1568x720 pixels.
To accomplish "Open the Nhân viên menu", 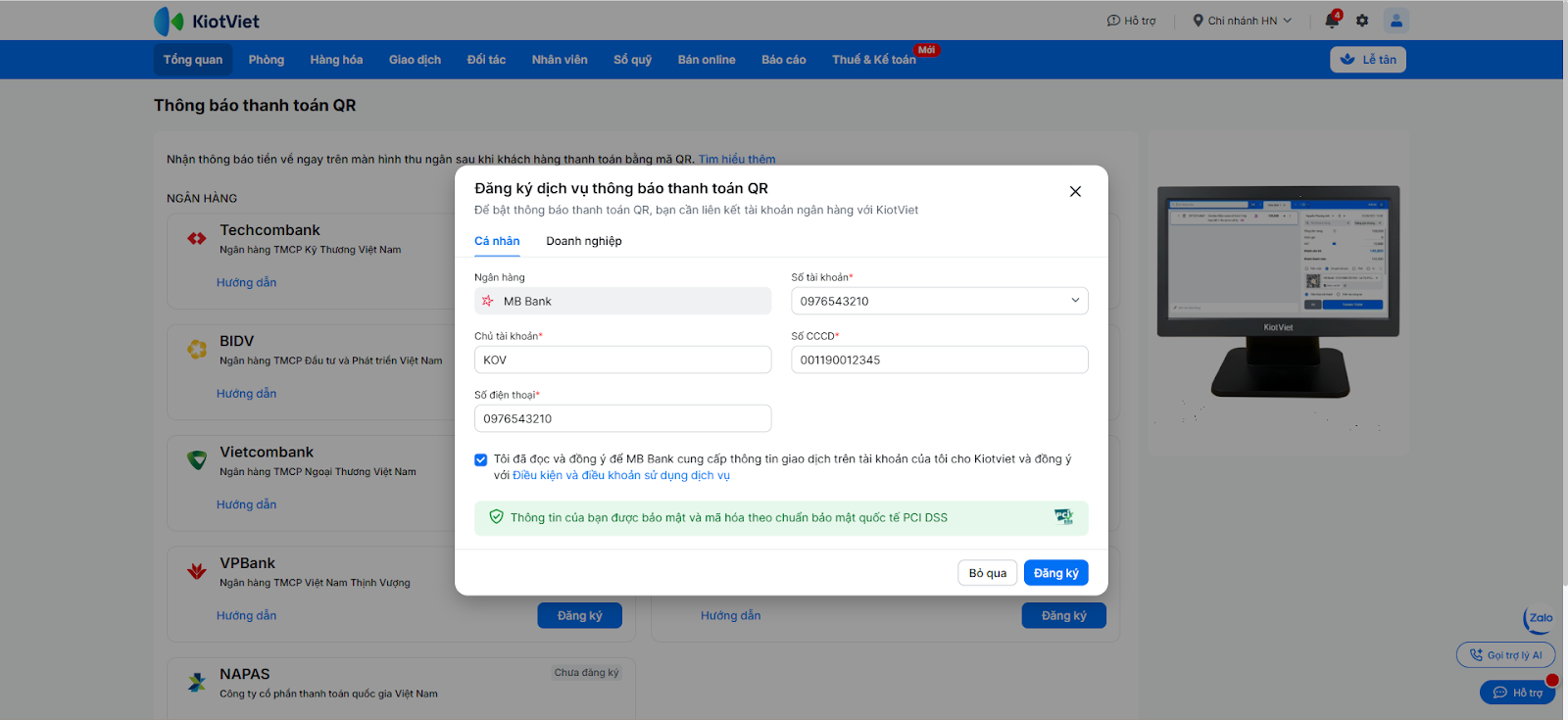I will click(560, 60).
